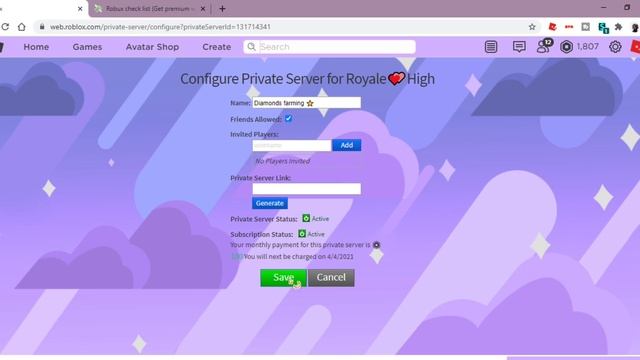Click the 'No Players Invited' text
The image size is (640, 360).
pos(282,161)
